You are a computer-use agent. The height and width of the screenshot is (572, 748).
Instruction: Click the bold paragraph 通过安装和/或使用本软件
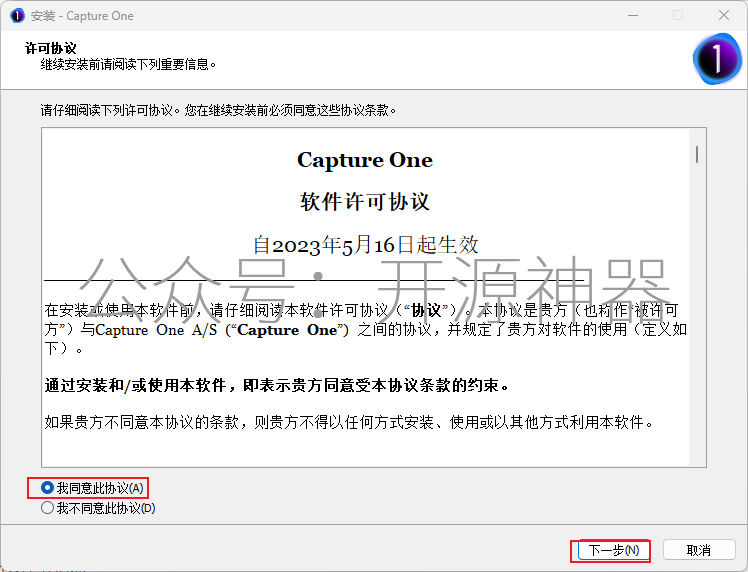point(277,385)
